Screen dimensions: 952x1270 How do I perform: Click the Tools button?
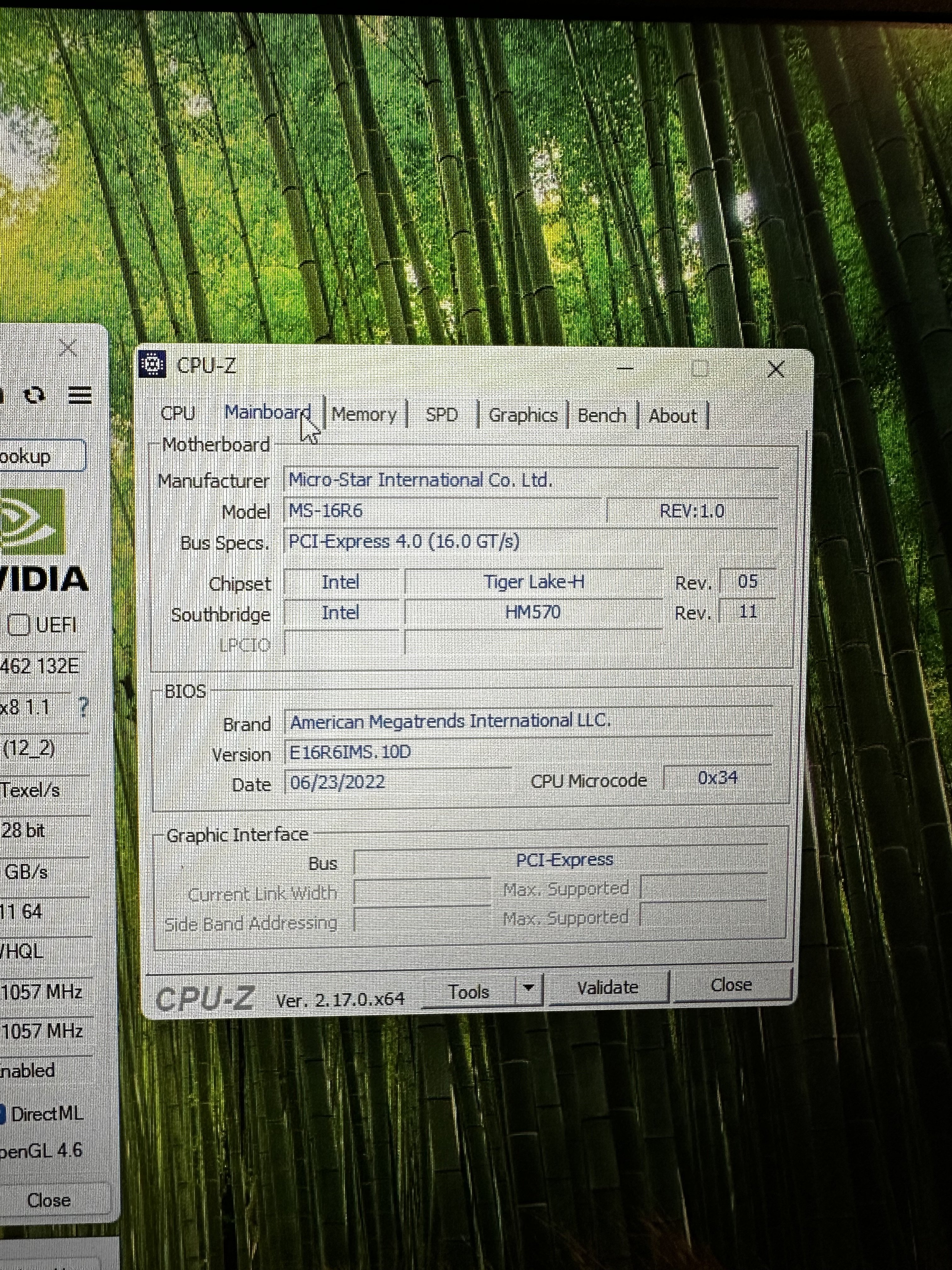point(468,992)
